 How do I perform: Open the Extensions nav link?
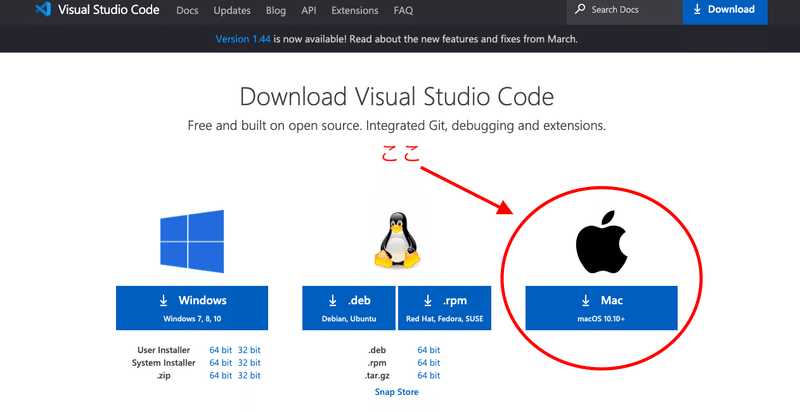click(x=355, y=10)
